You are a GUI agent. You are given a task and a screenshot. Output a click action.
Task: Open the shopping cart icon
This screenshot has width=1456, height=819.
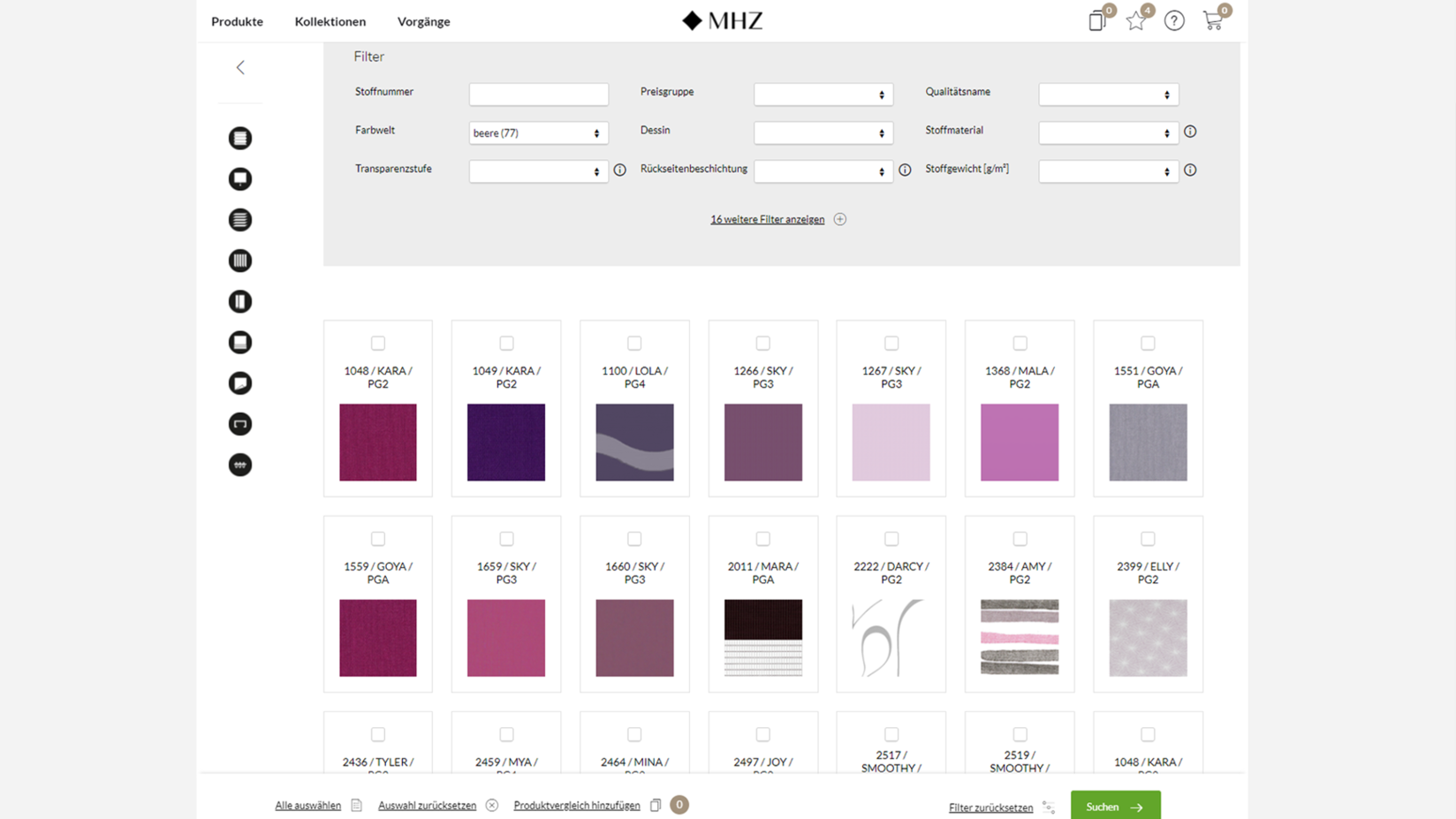1213,21
